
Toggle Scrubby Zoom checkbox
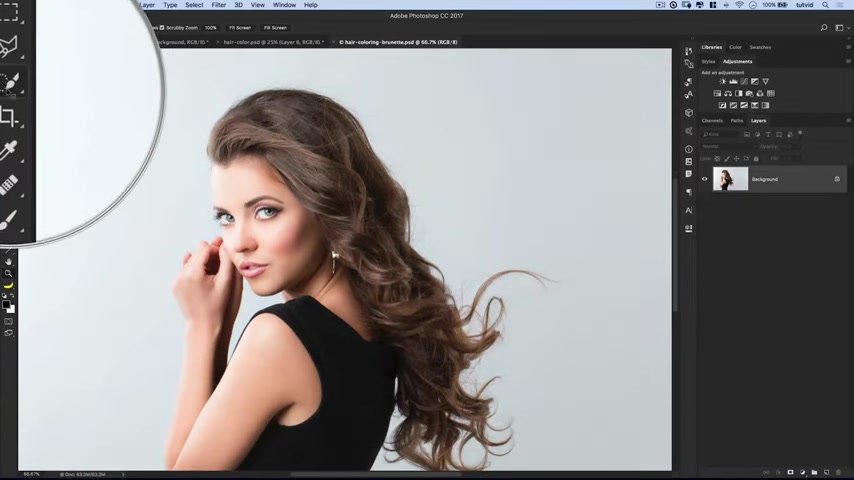click(162, 28)
